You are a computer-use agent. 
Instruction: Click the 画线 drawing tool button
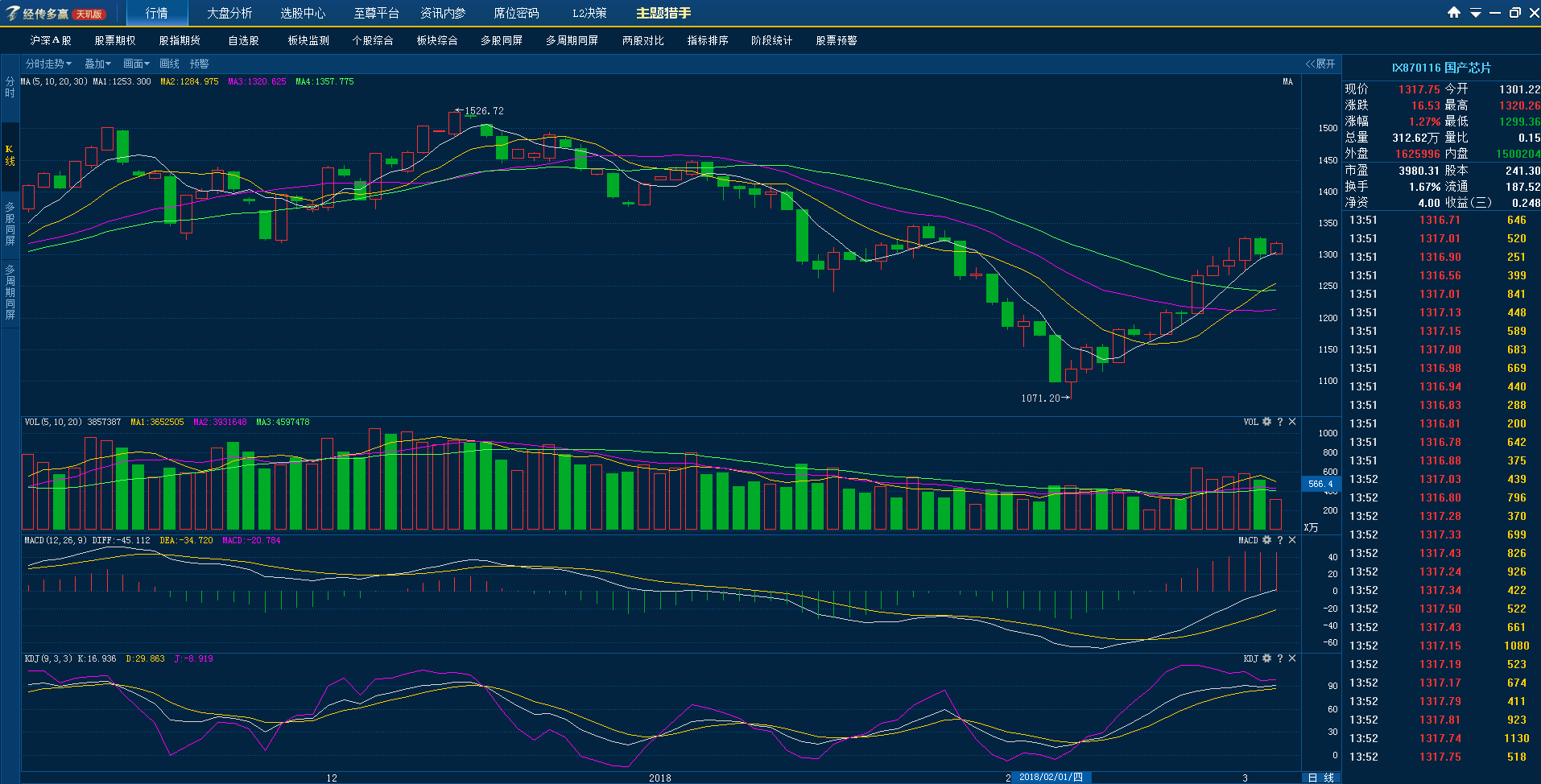point(169,64)
